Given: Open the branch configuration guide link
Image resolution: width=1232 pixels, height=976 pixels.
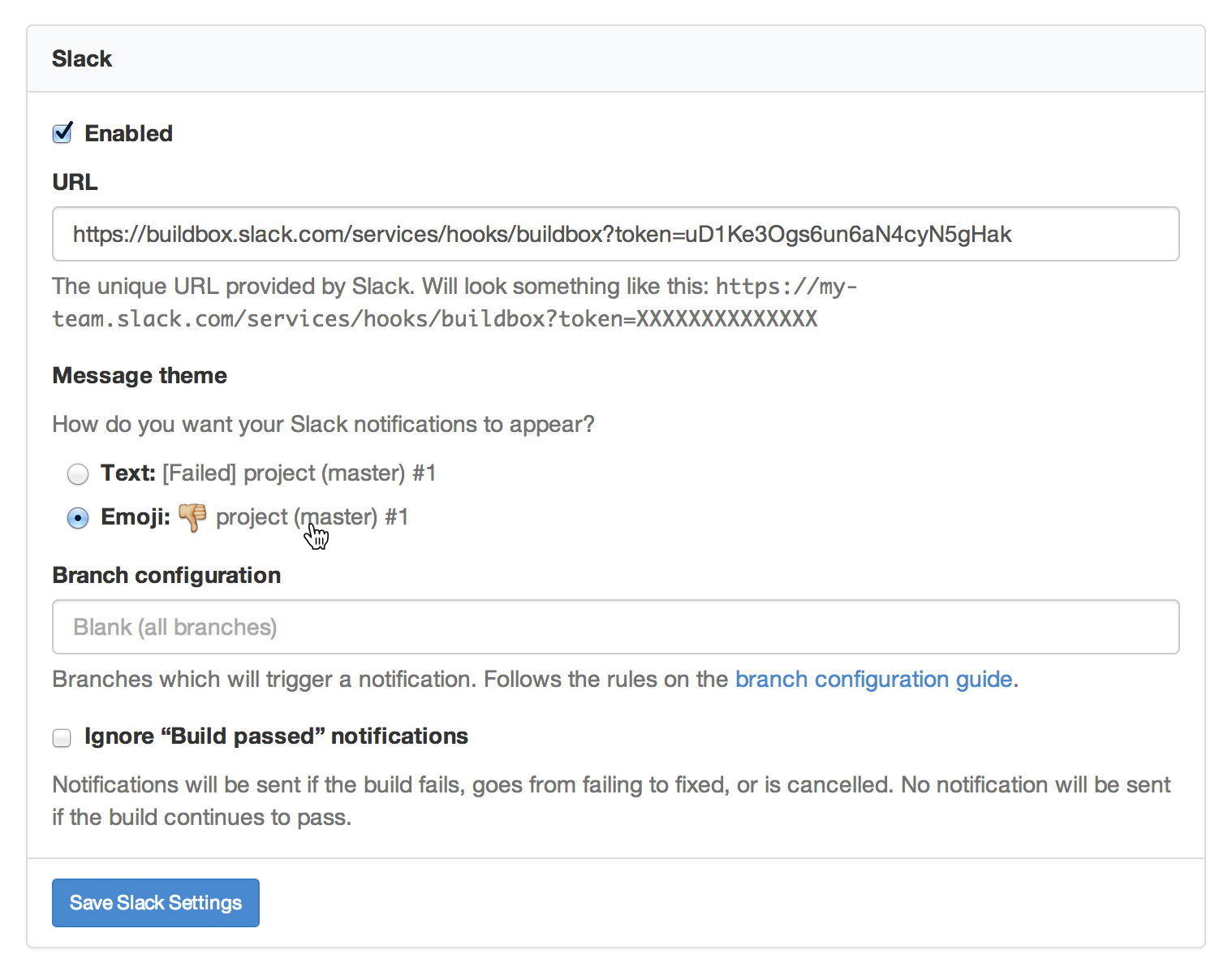Looking at the screenshot, I should click(x=873, y=679).
